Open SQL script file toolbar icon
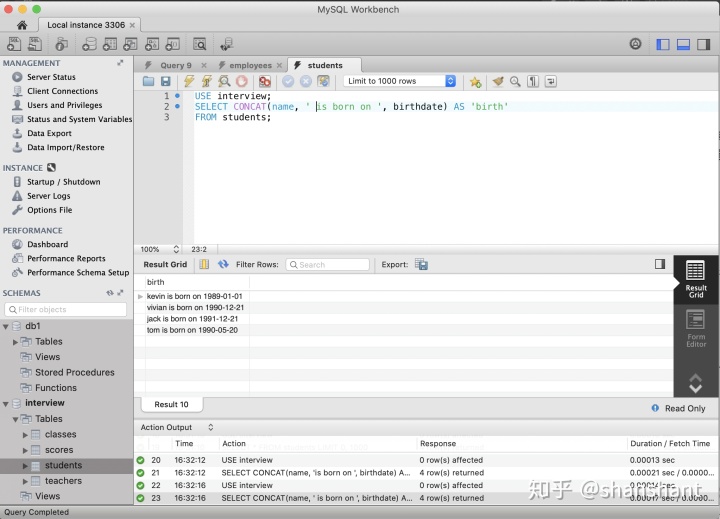Image resolution: width=720 pixels, height=519 pixels. pos(35,44)
